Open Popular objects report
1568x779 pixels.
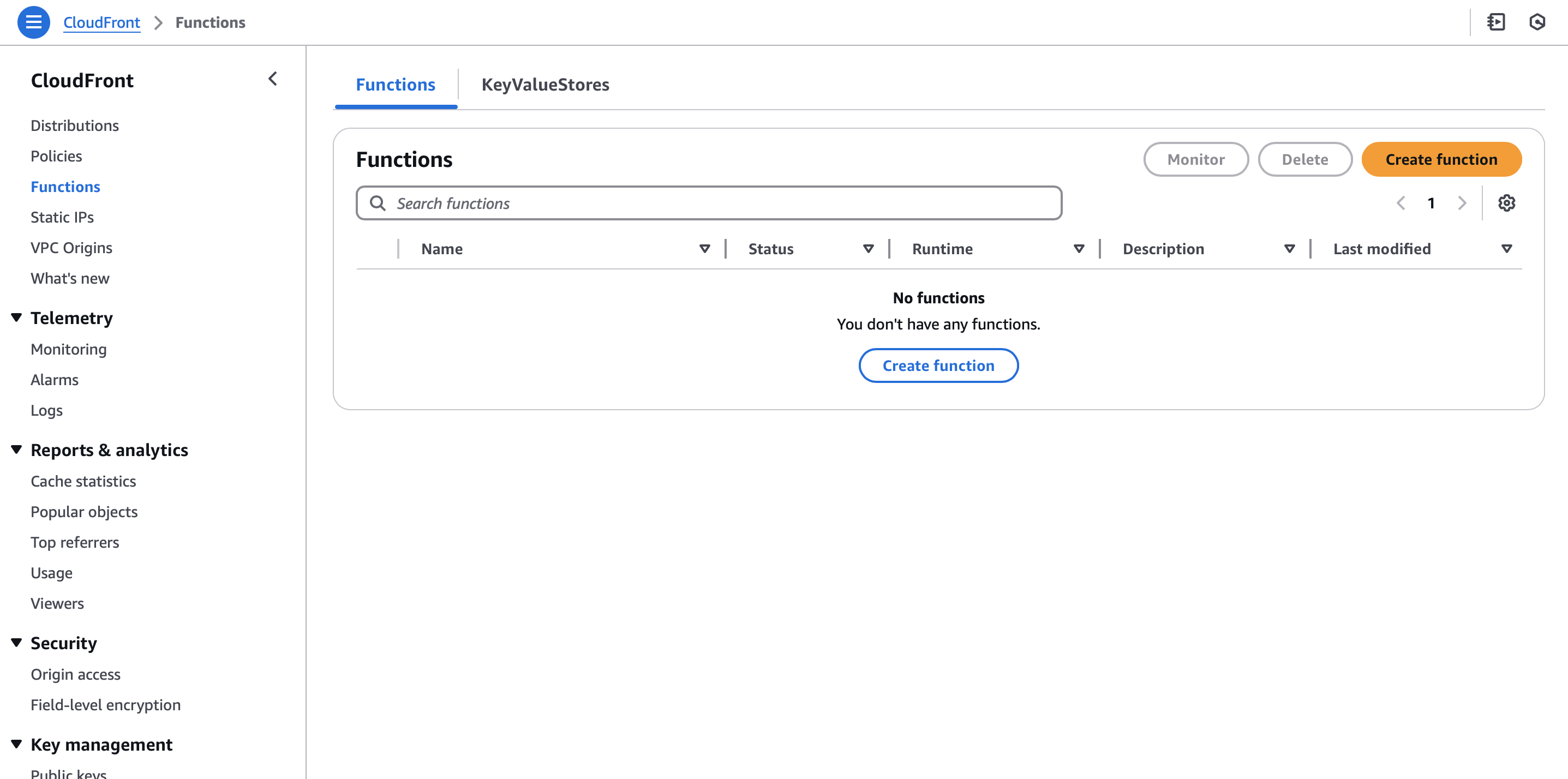[84, 512]
